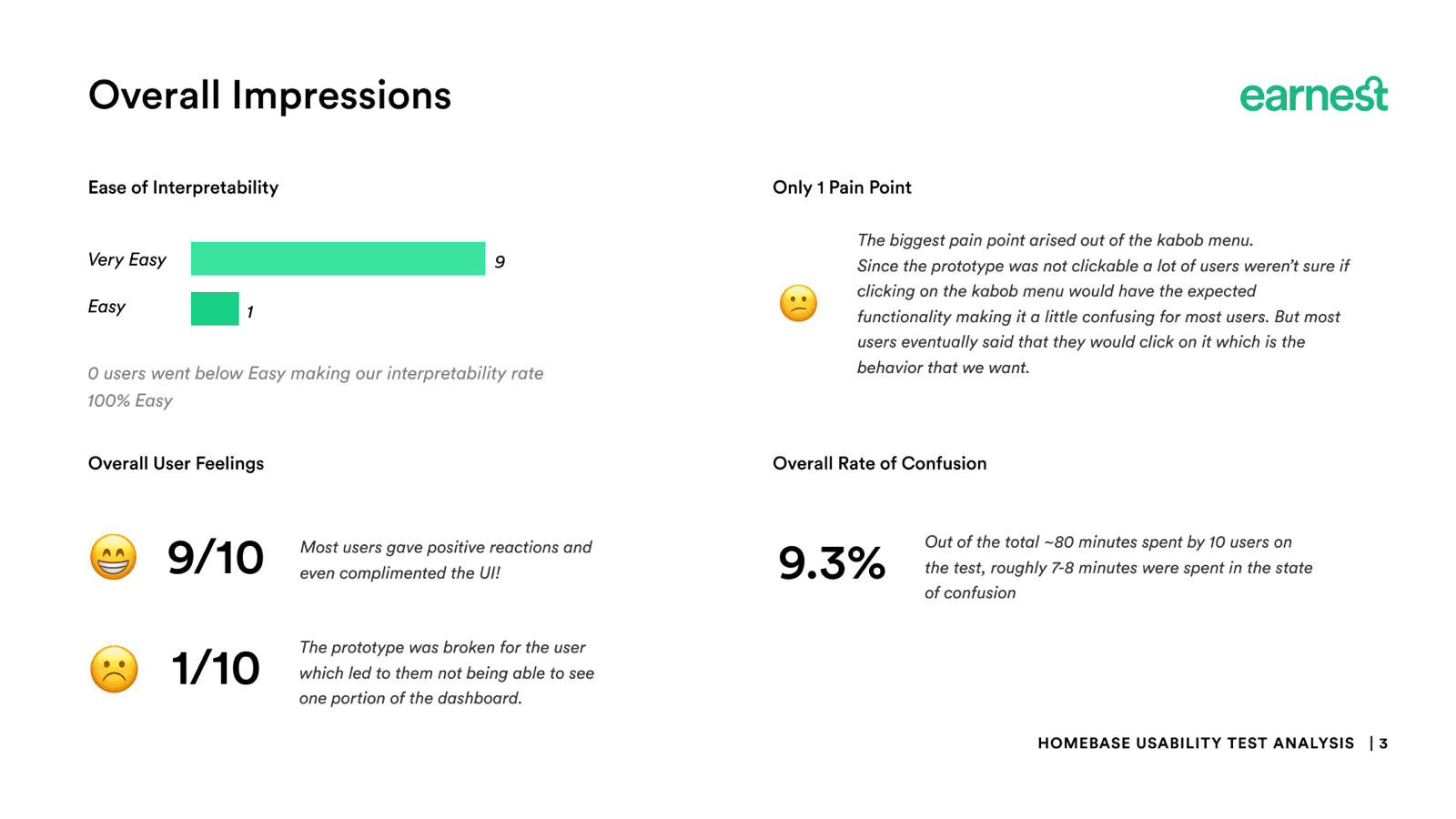Image resolution: width=1456 pixels, height=819 pixels.
Task: Click the frowning emoji beside 1/10
Action: tap(114, 669)
